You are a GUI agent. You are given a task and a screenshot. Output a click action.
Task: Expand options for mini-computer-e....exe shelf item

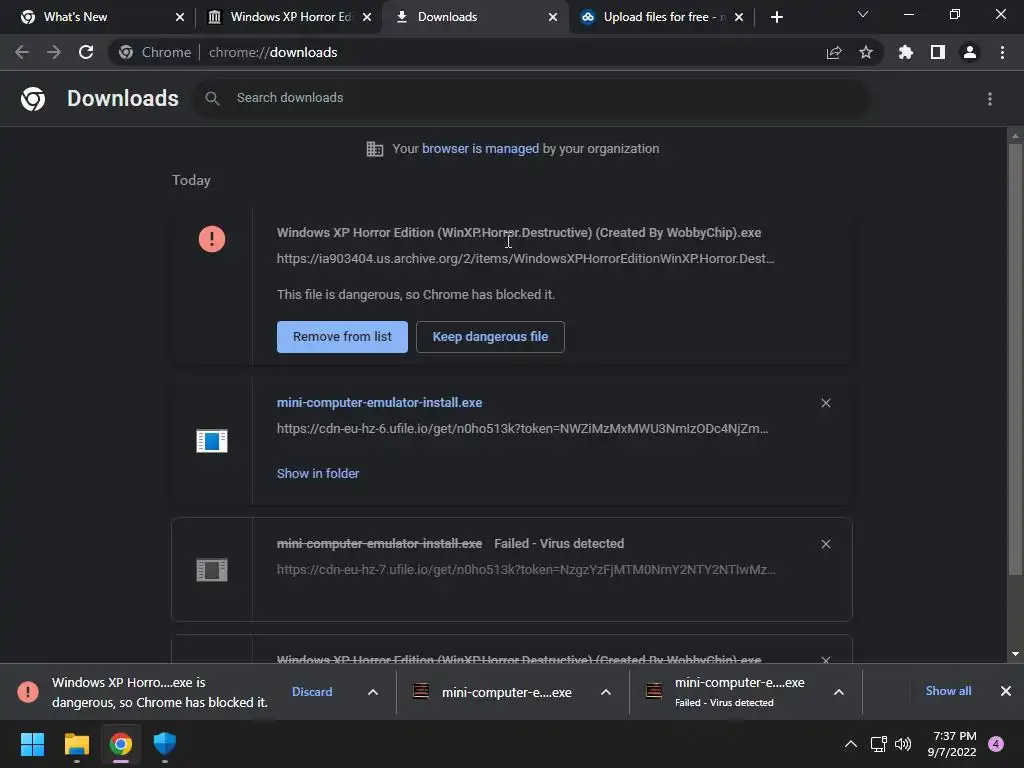coord(606,692)
